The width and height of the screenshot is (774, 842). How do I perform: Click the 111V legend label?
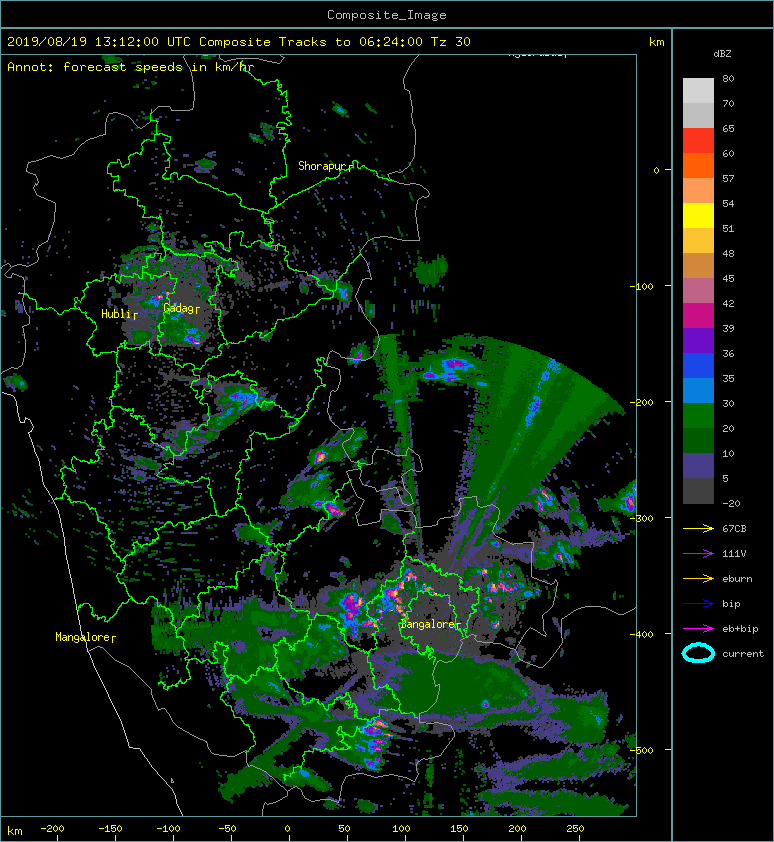tap(734, 554)
